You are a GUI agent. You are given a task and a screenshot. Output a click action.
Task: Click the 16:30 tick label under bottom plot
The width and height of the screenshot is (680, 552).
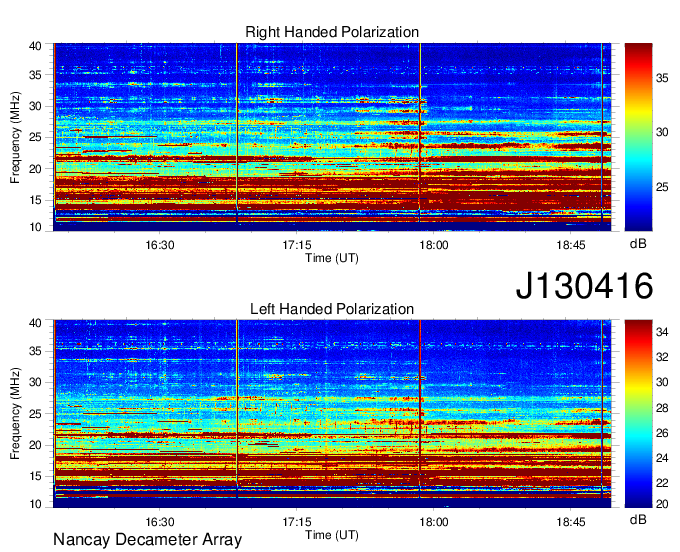click(160, 522)
